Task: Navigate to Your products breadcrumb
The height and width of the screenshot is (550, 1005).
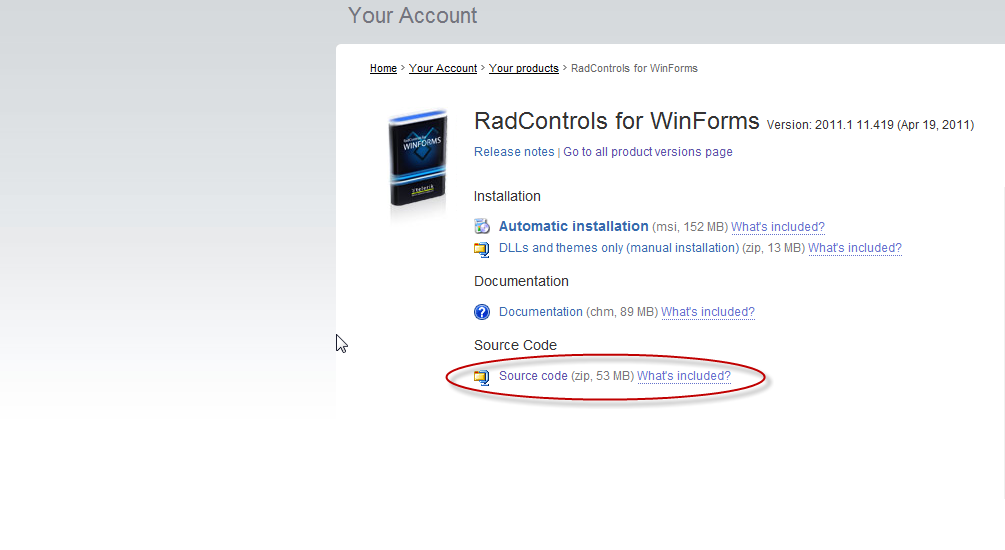Action: point(524,69)
